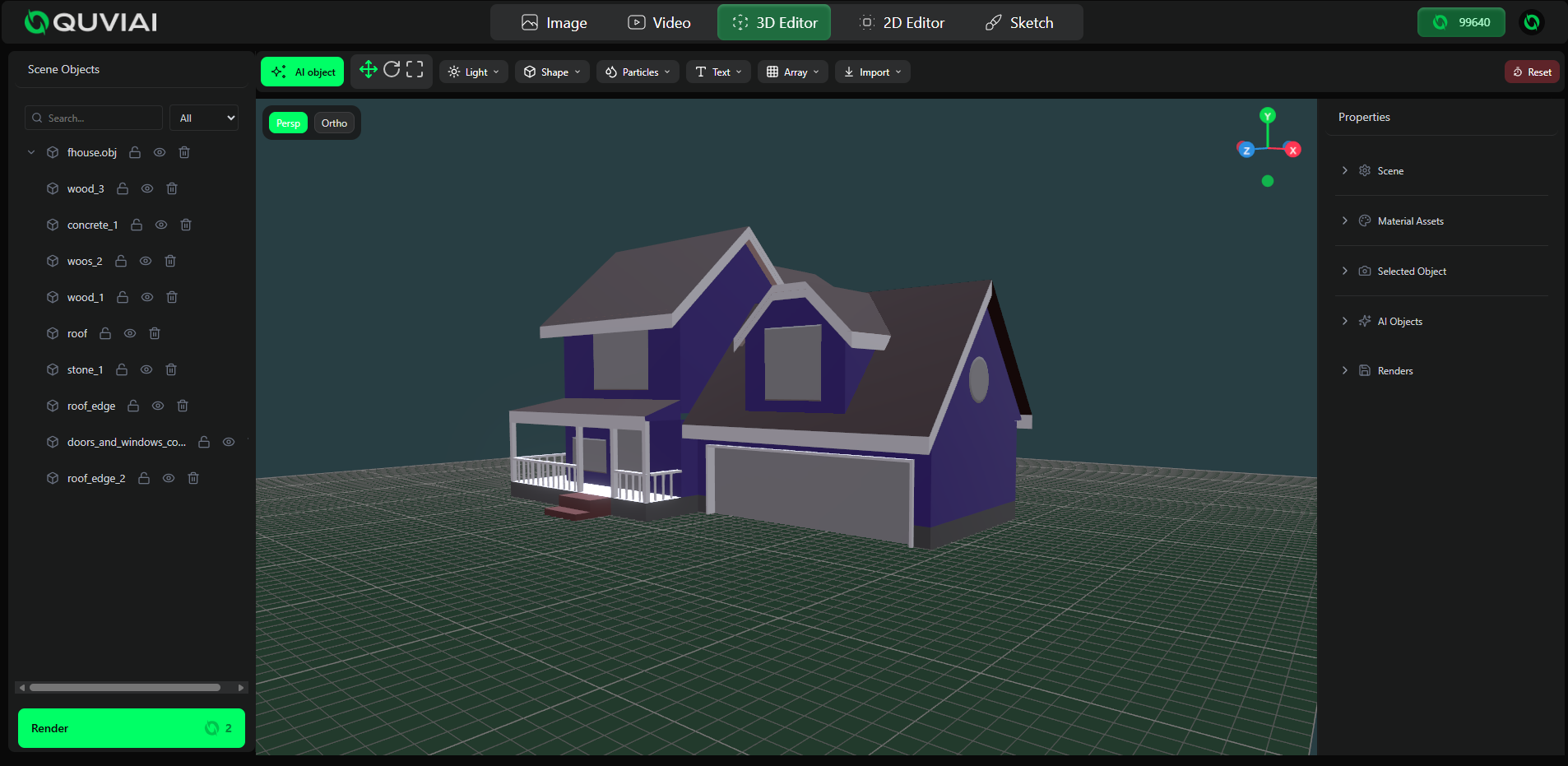Hide the roof object with eye icon

130,333
